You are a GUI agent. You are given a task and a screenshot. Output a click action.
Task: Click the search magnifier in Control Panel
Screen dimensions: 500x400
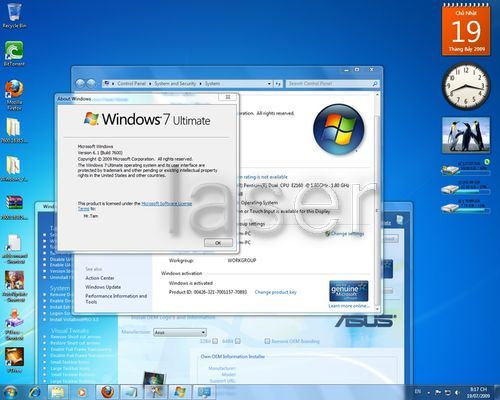375,84
